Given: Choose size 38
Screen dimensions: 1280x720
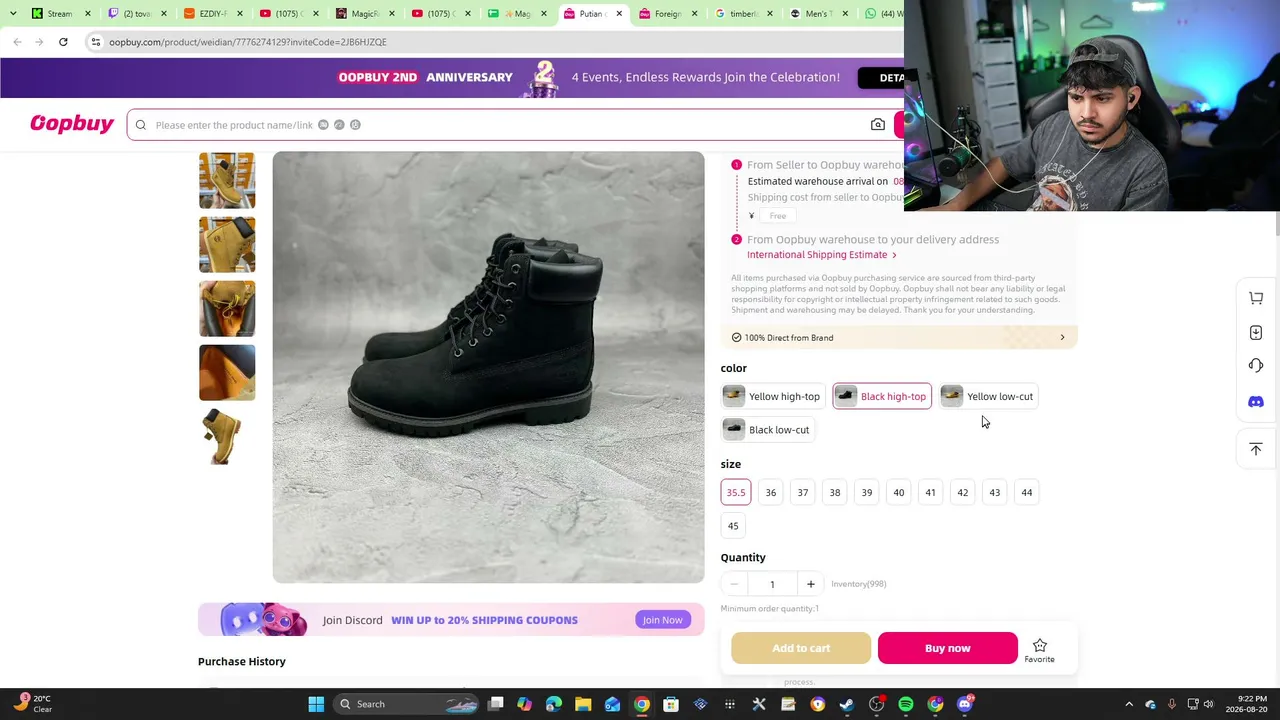Looking at the screenshot, I should pos(834,492).
